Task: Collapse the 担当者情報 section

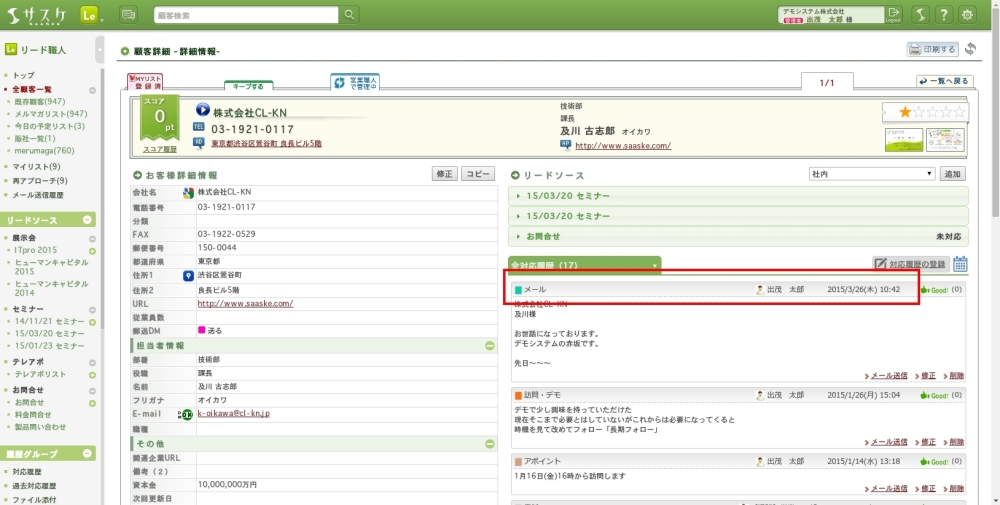Action: coord(490,346)
